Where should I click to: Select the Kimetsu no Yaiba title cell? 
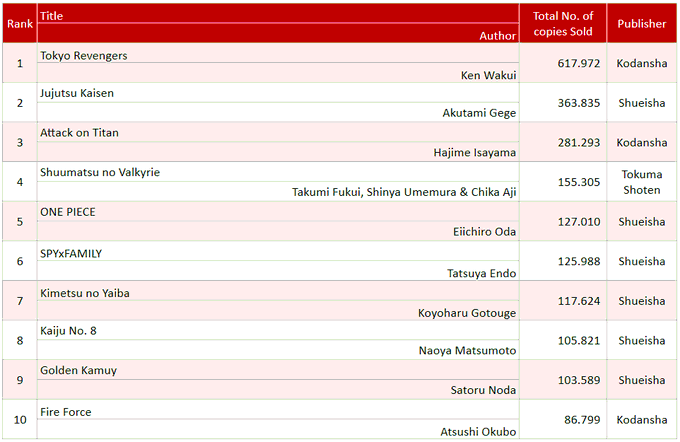[278, 291]
